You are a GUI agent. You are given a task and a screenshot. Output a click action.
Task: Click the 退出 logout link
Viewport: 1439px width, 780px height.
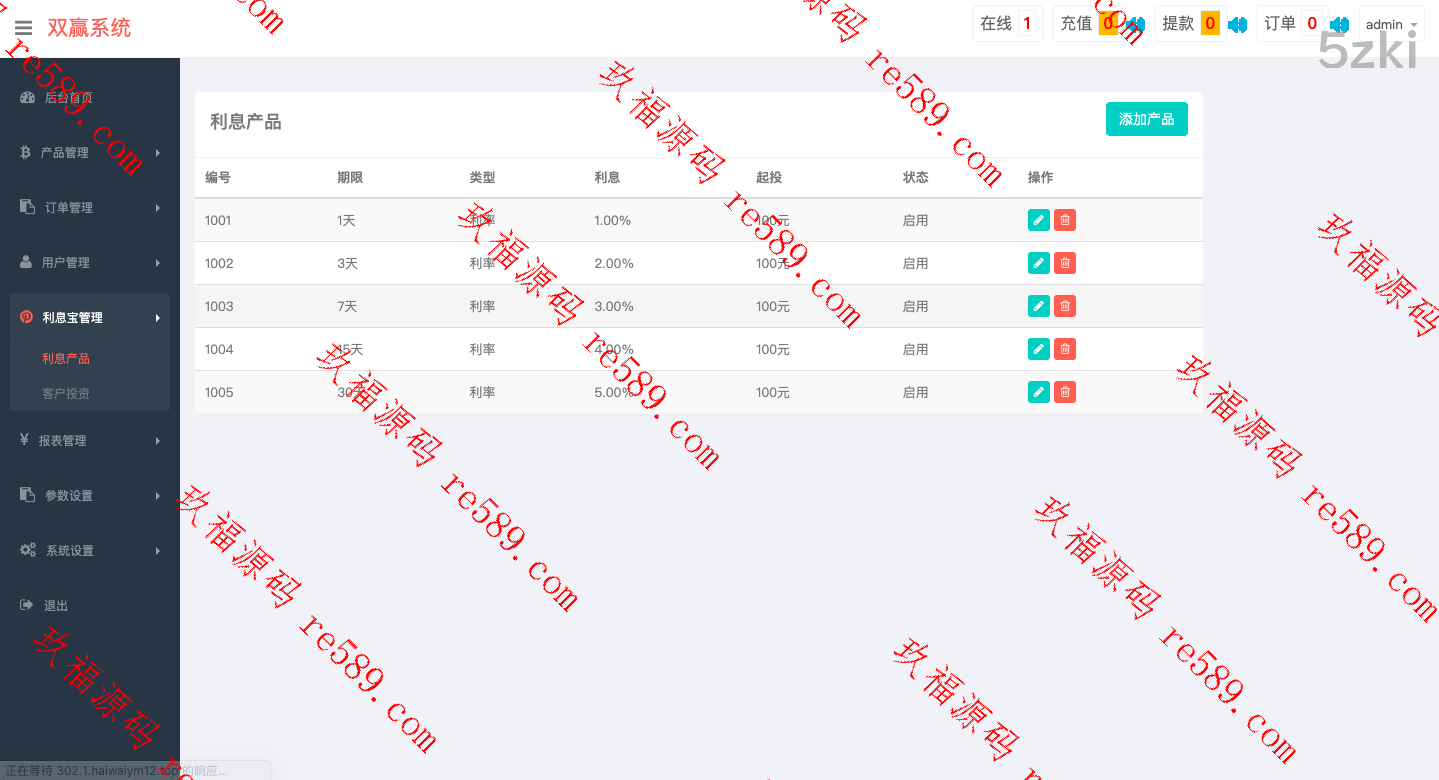56,606
